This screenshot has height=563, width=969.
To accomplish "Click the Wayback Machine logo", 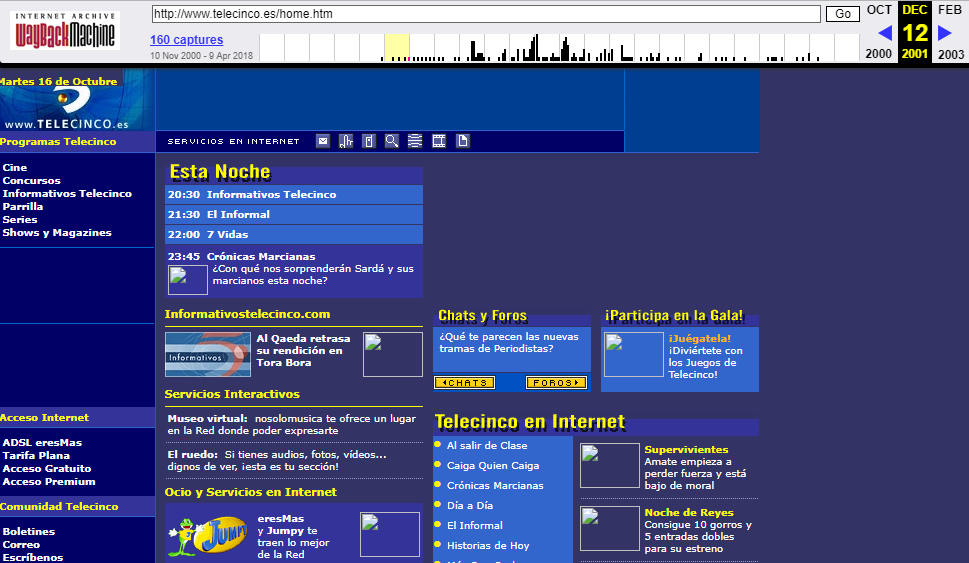I will tap(65, 30).
